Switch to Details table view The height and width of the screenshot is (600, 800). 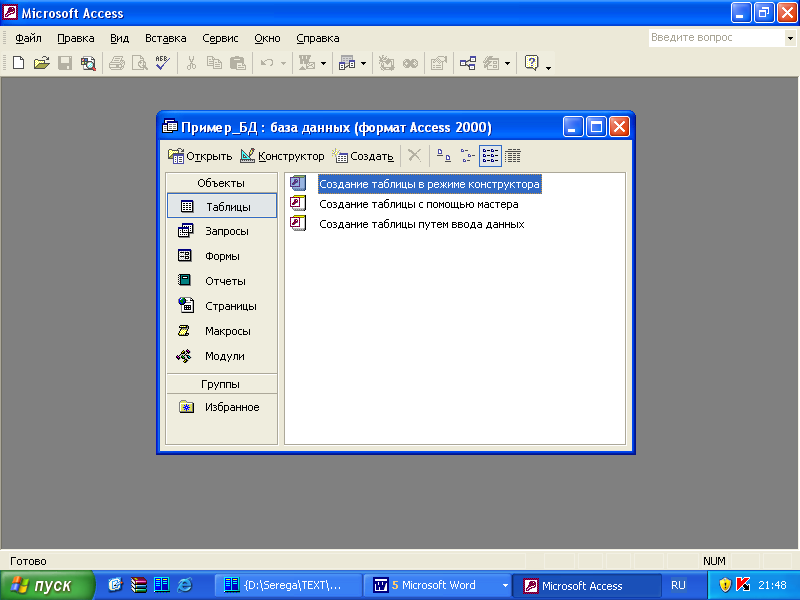[x=513, y=156]
